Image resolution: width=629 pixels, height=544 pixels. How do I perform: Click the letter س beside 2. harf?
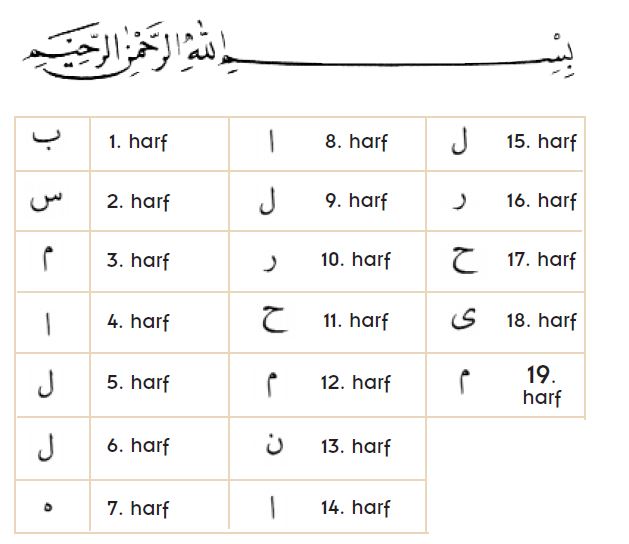tap(47, 200)
